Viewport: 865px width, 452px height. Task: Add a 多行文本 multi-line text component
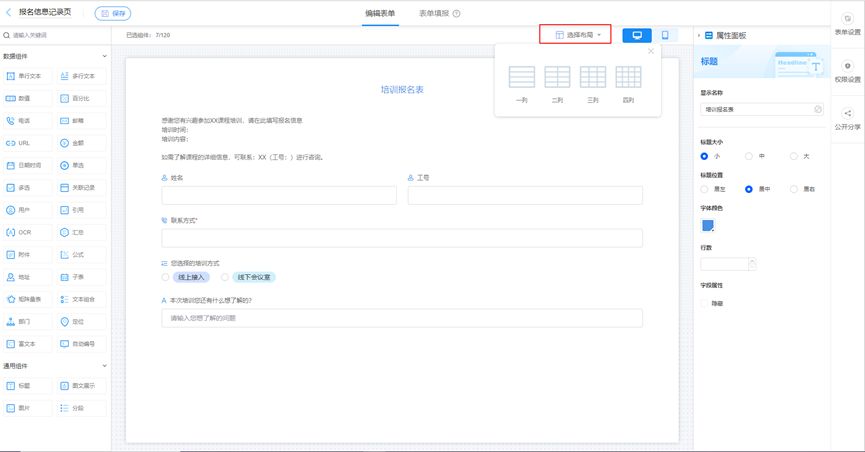pyautogui.click(x=81, y=76)
